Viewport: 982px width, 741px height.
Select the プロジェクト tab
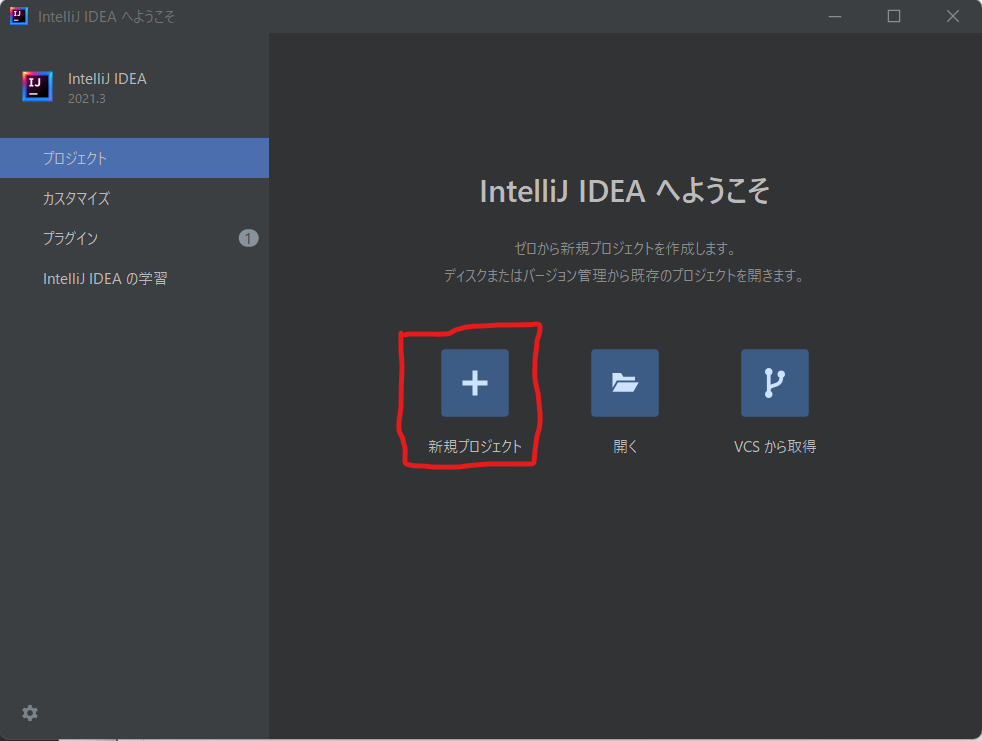tap(134, 158)
